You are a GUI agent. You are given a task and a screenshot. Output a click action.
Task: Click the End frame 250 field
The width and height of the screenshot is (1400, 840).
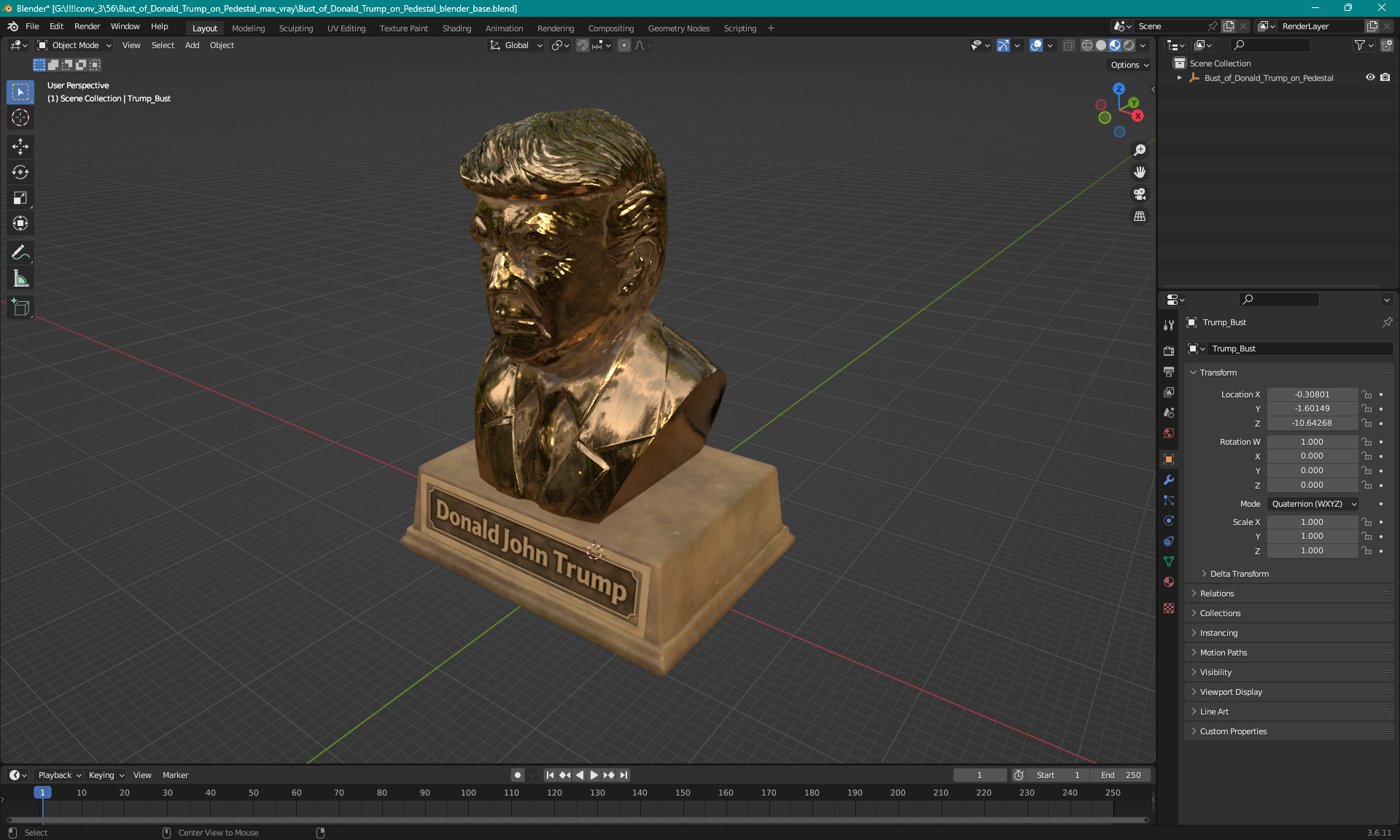coord(1121,775)
